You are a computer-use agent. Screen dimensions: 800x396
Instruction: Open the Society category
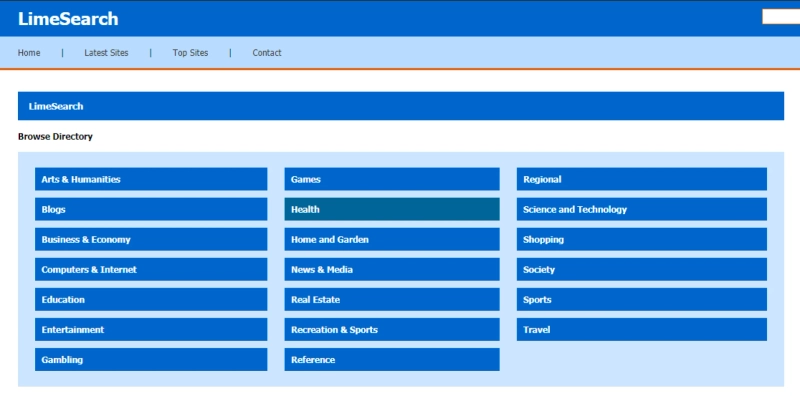642,269
